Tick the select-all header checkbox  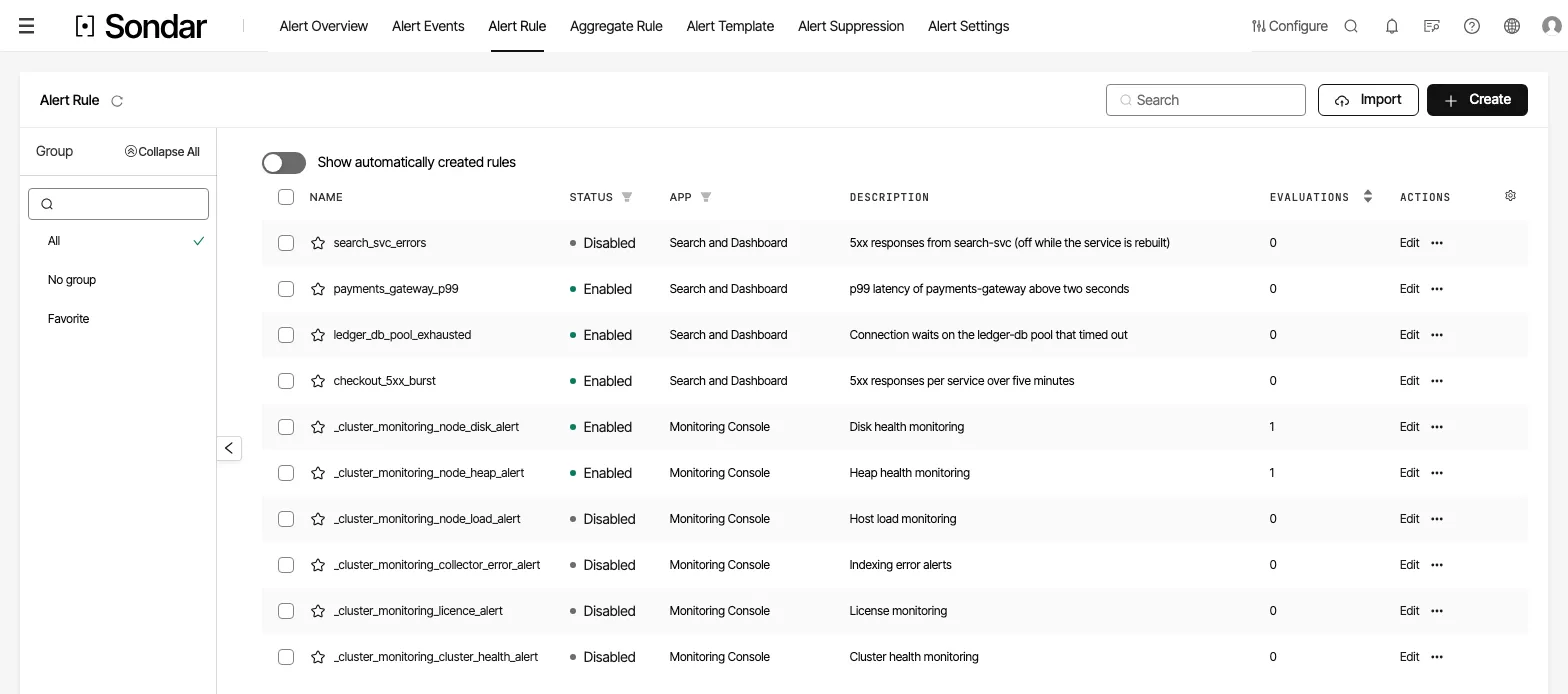[286, 197]
